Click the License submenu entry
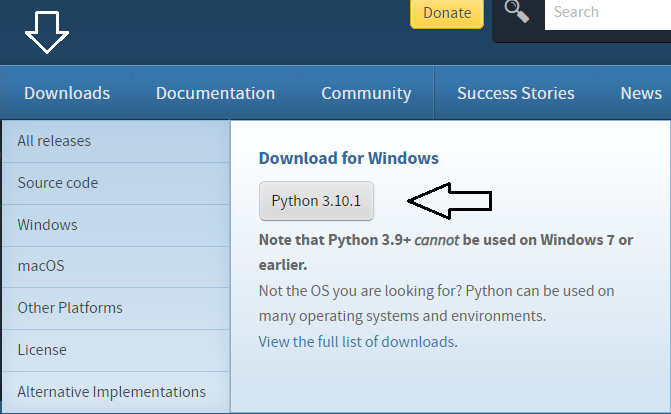This screenshot has width=671, height=414. (42, 350)
